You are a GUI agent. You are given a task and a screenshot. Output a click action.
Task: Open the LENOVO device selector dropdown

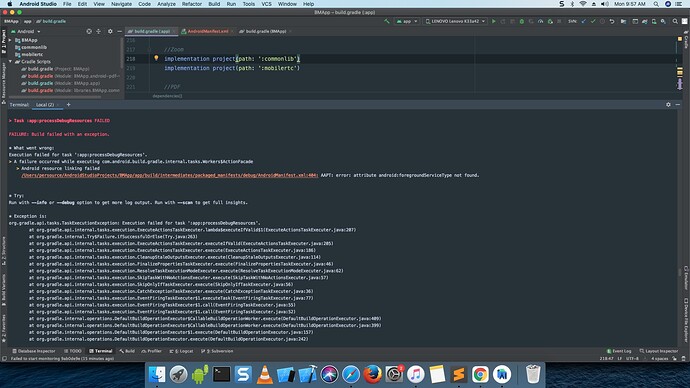(455, 21)
